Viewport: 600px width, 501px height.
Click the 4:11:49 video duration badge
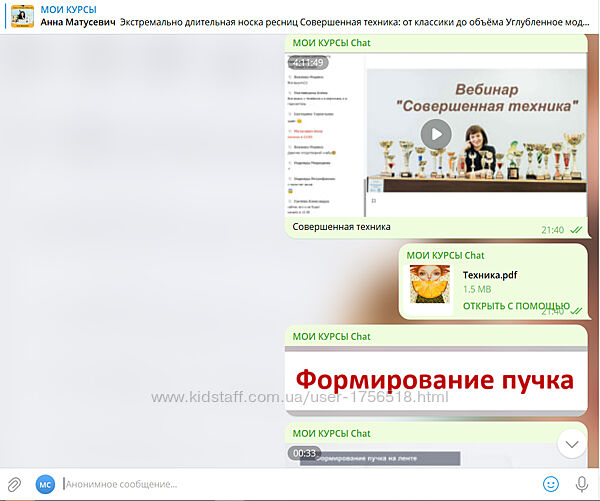point(309,62)
